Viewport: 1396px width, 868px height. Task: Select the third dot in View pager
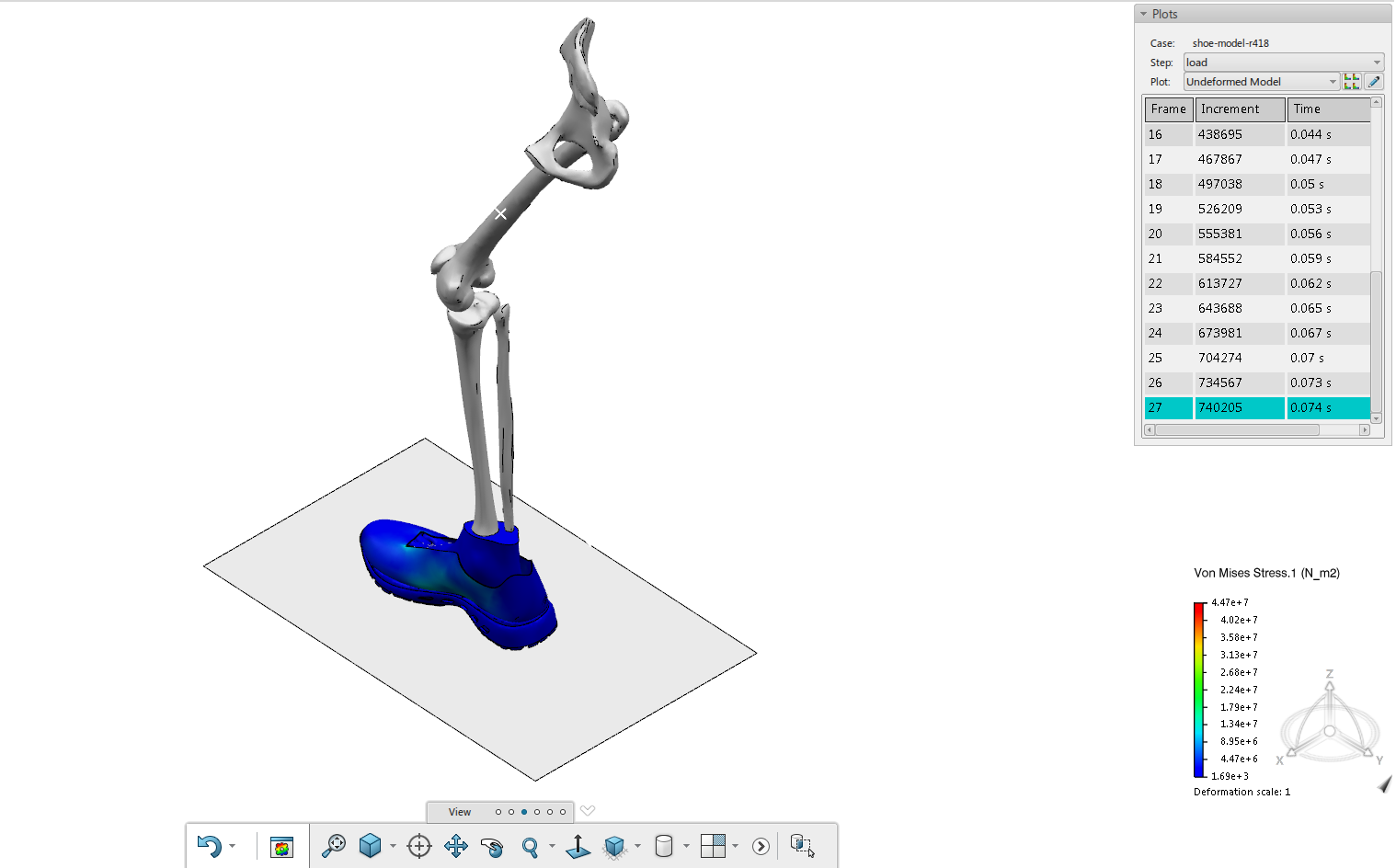(x=524, y=812)
